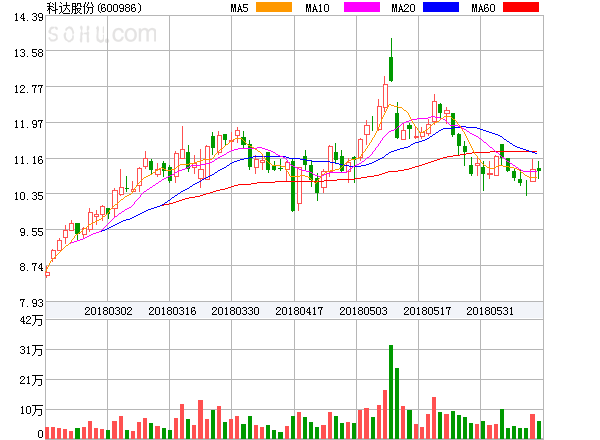Click the 10万 volume axis label
Viewport: 600px width, 440px height.
pyautogui.click(x=31, y=410)
